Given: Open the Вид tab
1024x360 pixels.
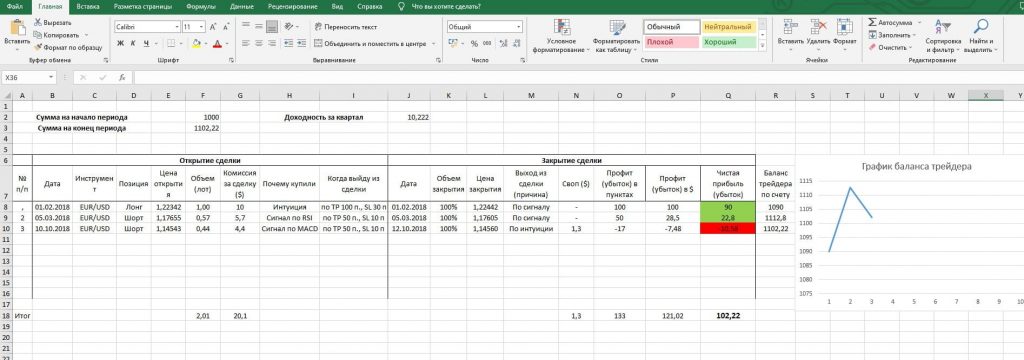Looking at the screenshot, I should tap(337, 6).
